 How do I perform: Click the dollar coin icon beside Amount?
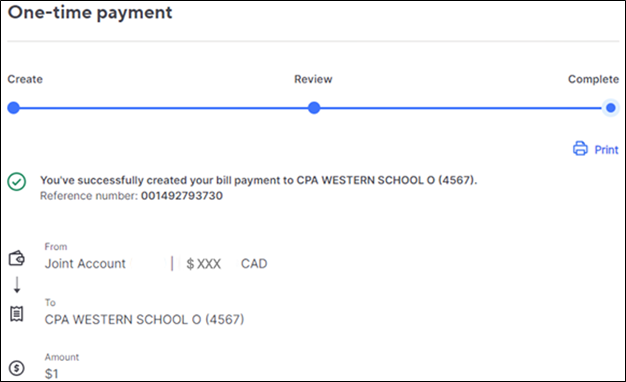[17, 368]
